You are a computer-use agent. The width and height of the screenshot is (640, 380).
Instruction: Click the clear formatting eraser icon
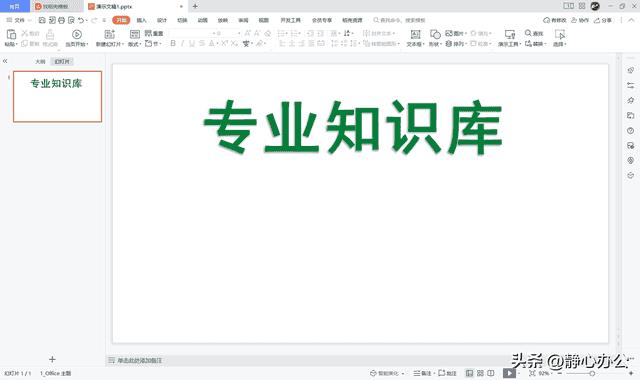pyautogui.click(x=268, y=33)
